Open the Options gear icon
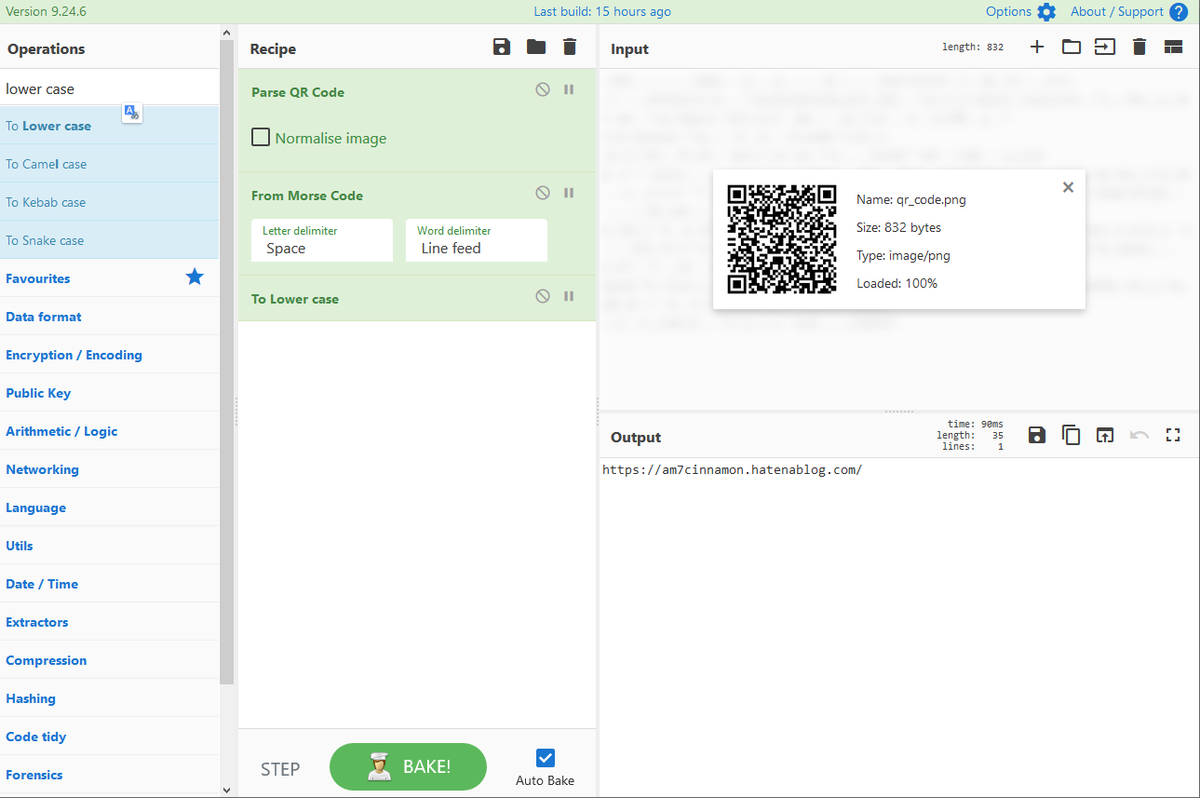This screenshot has width=1200, height=798. 1046,12
